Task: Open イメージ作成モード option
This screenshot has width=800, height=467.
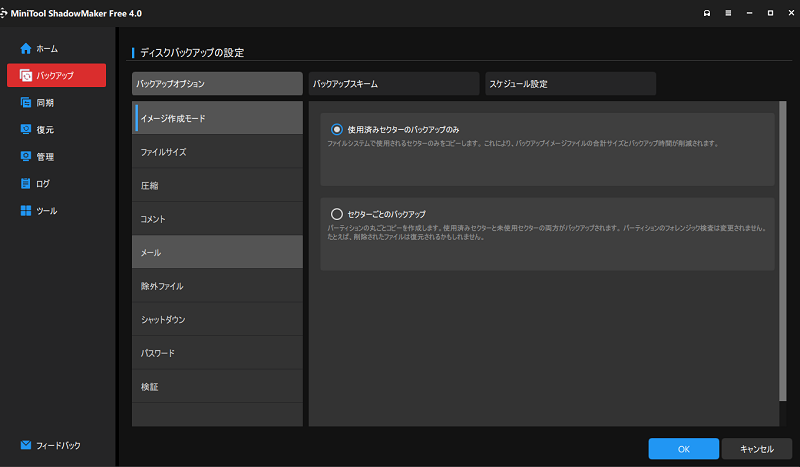Action: click(x=217, y=118)
